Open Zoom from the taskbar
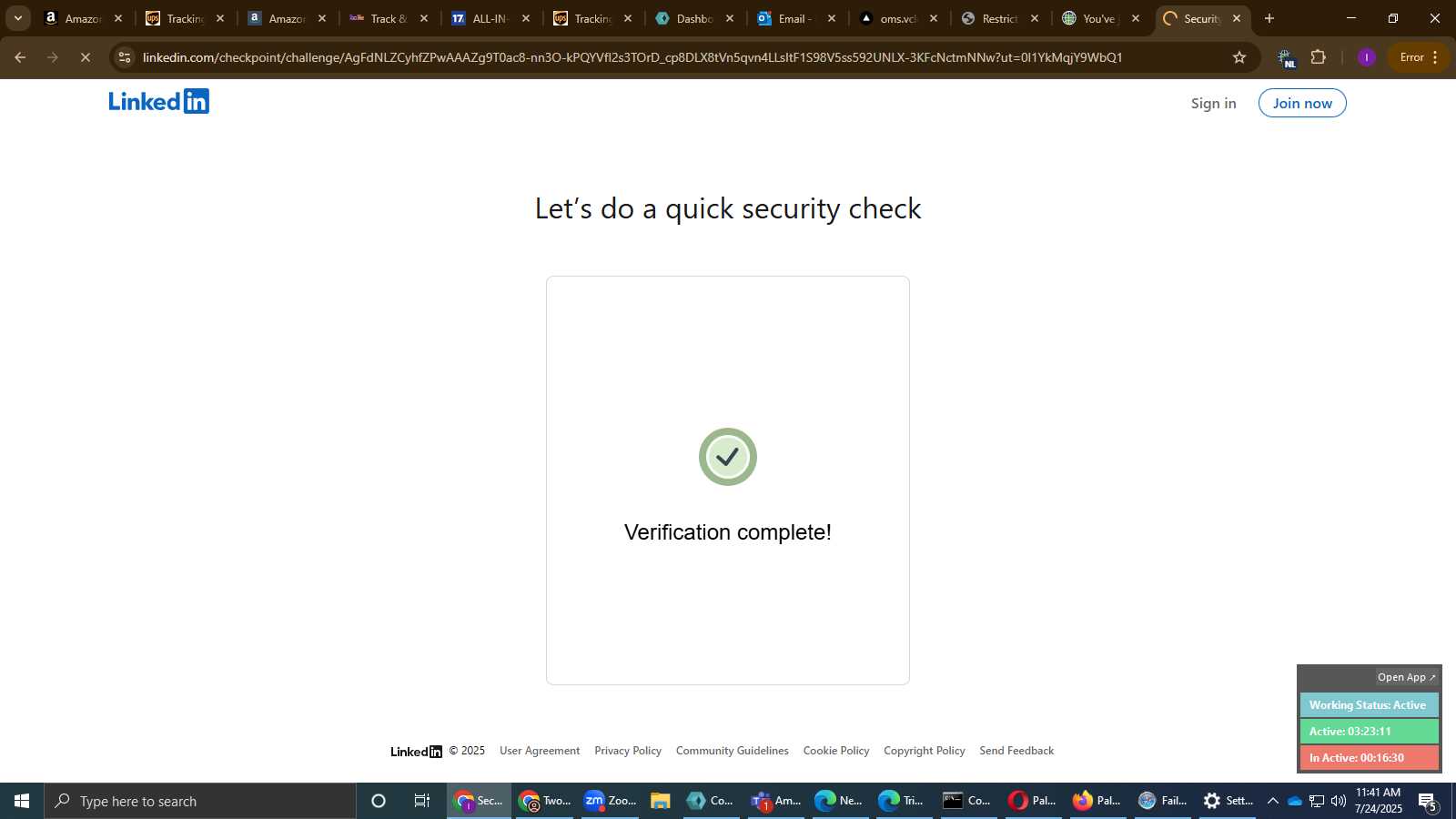This screenshot has width=1456, height=819. 611,801
